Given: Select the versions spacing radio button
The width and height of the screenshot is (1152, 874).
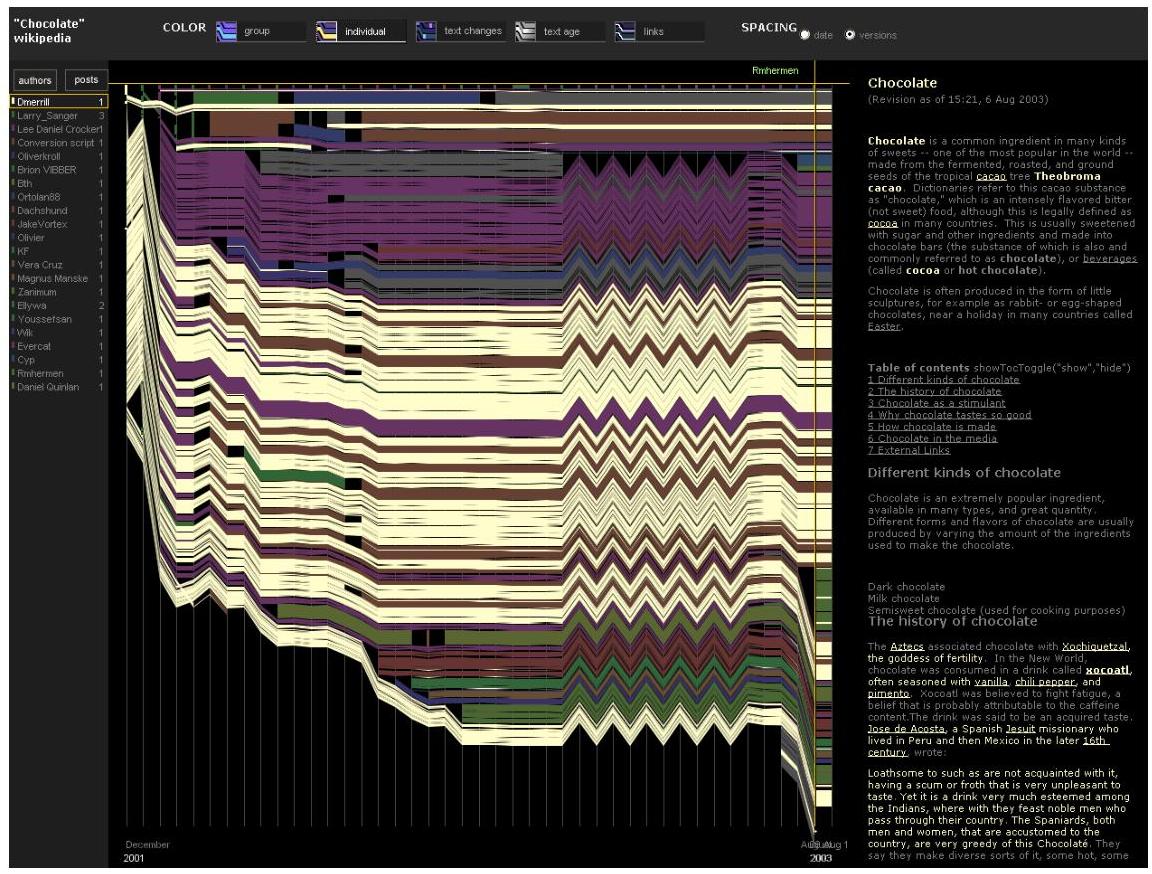Looking at the screenshot, I should point(850,35).
